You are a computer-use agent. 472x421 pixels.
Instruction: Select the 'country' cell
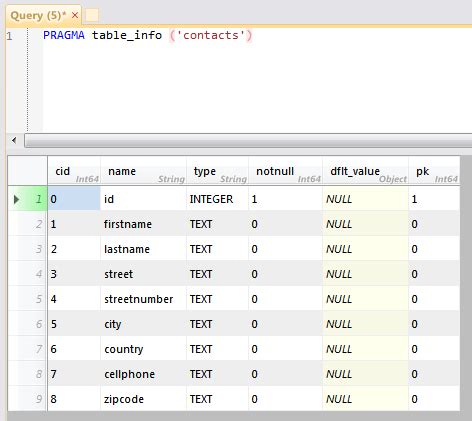click(x=143, y=349)
